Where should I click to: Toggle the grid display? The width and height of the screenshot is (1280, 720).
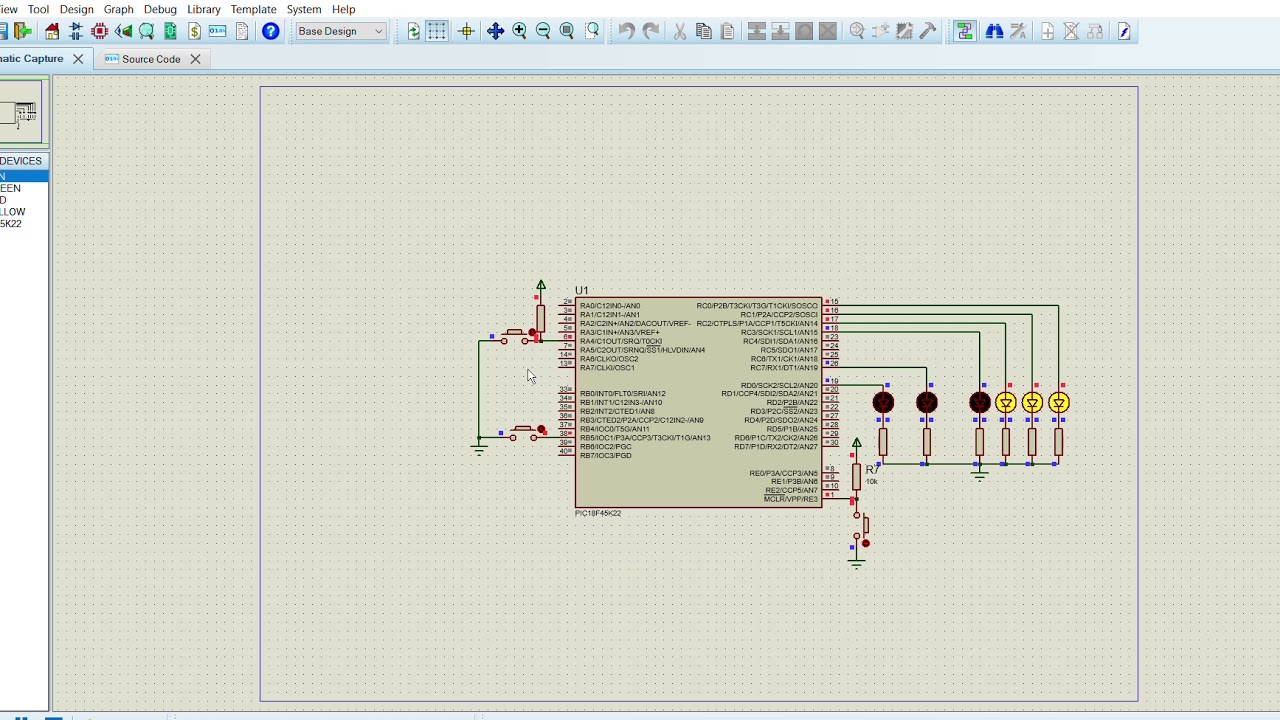point(437,31)
